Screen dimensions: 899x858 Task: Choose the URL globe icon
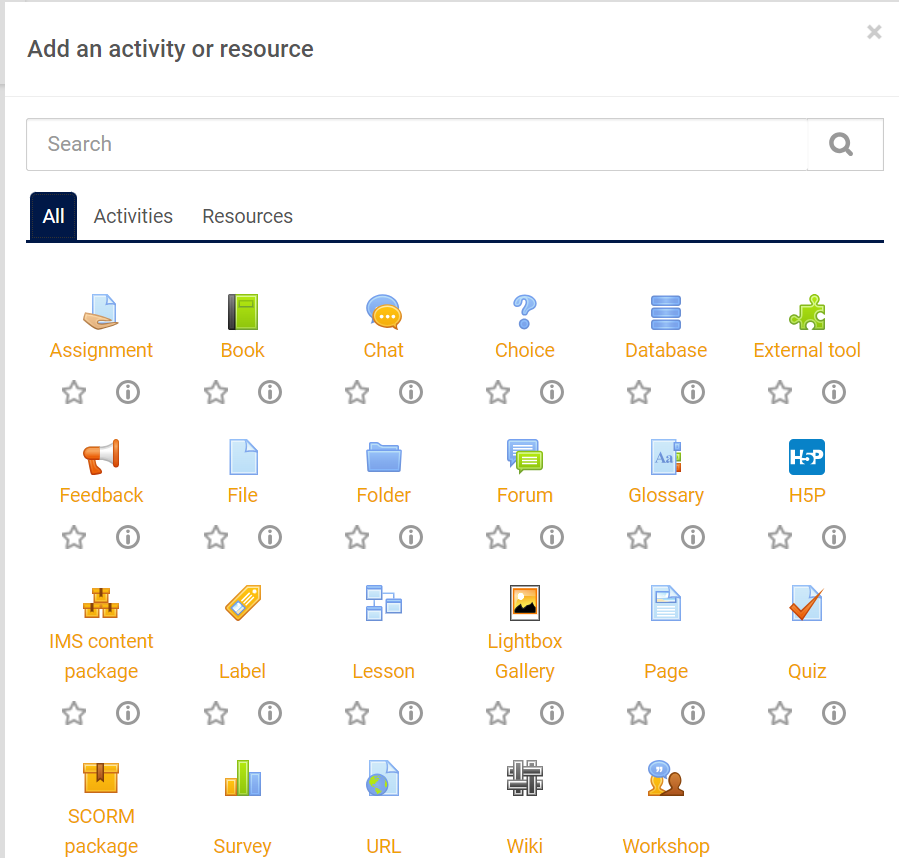click(382, 778)
